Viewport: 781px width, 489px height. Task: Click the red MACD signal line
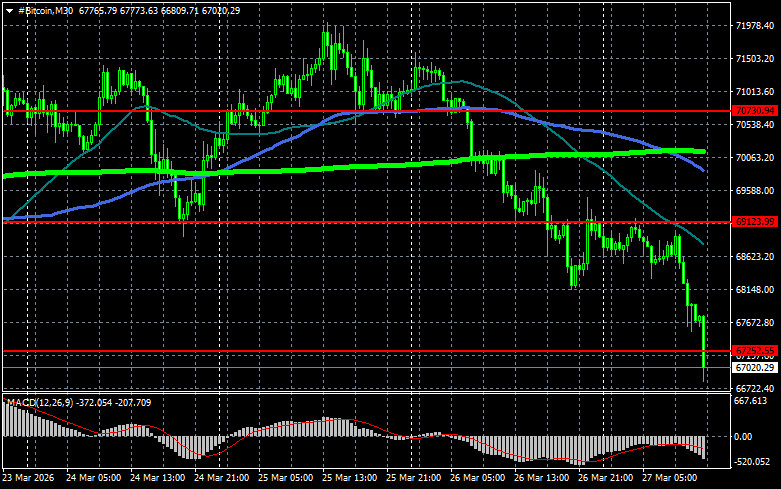click(300, 424)
